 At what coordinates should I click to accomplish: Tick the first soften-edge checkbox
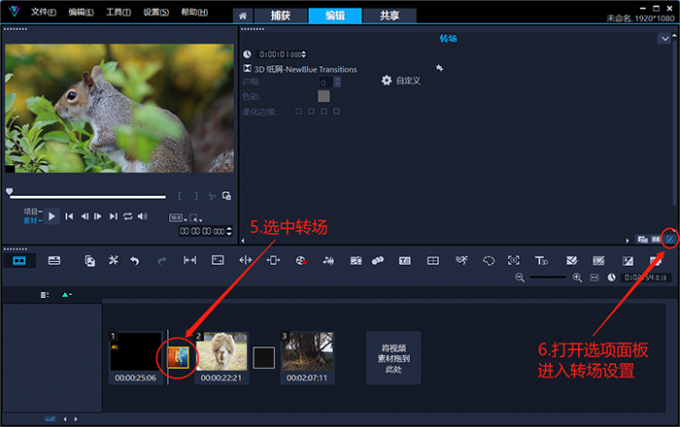pyautogui.click(x=298, y=111)
